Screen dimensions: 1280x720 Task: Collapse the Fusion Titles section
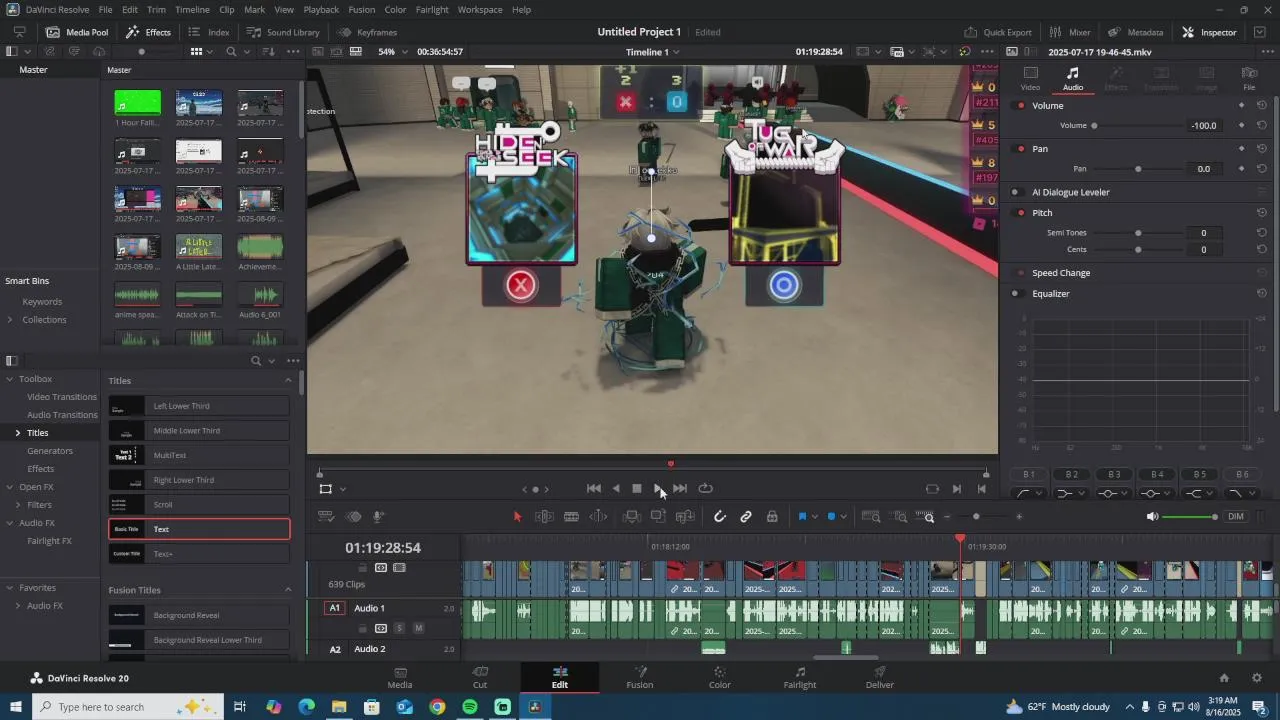click(289, 590)
